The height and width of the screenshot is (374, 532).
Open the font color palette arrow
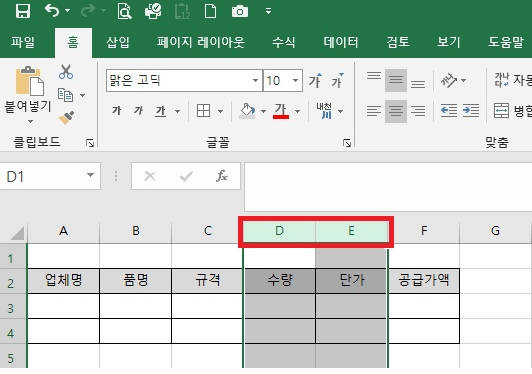pyautogui.click(x=298, y=111)
